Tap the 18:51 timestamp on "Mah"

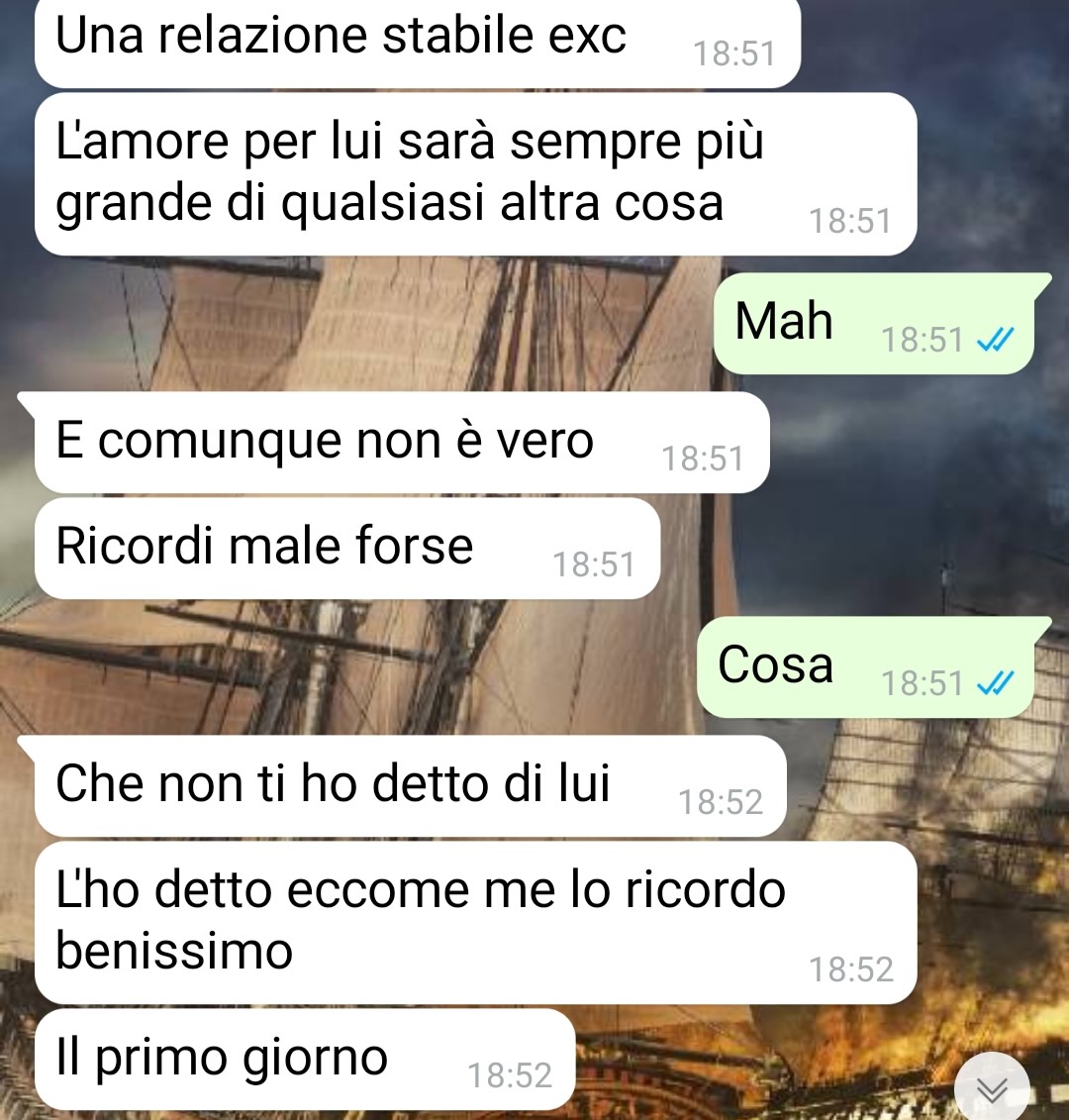(x=923, y=340)
